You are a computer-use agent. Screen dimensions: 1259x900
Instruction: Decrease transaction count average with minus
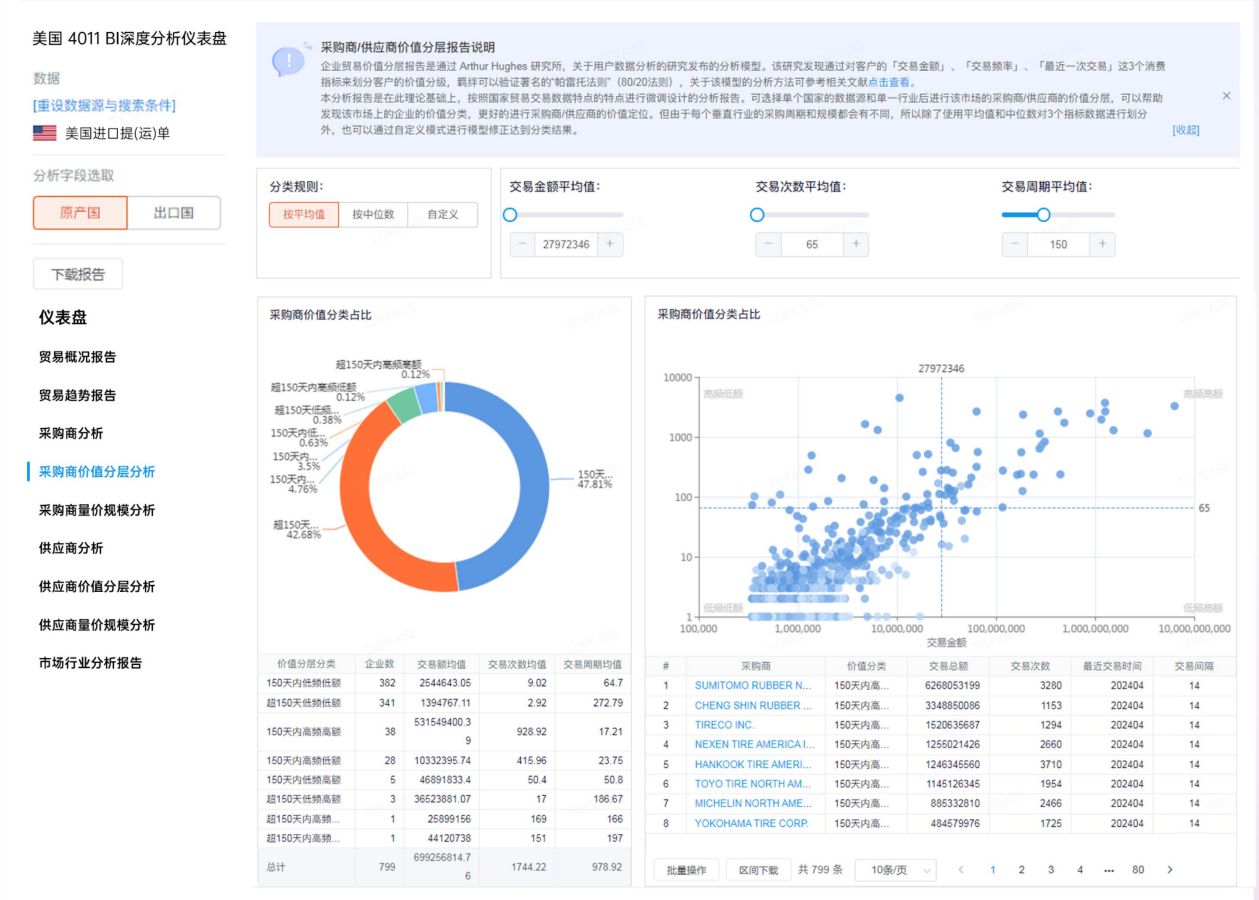point(768,244)
